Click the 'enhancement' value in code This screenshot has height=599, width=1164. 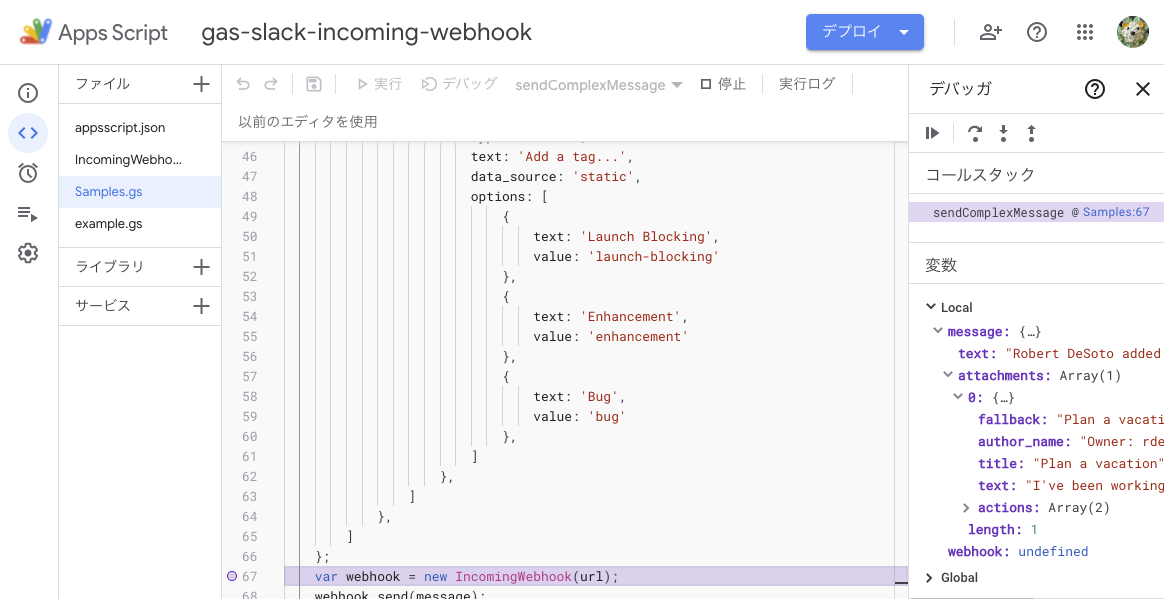coord(638,336)
